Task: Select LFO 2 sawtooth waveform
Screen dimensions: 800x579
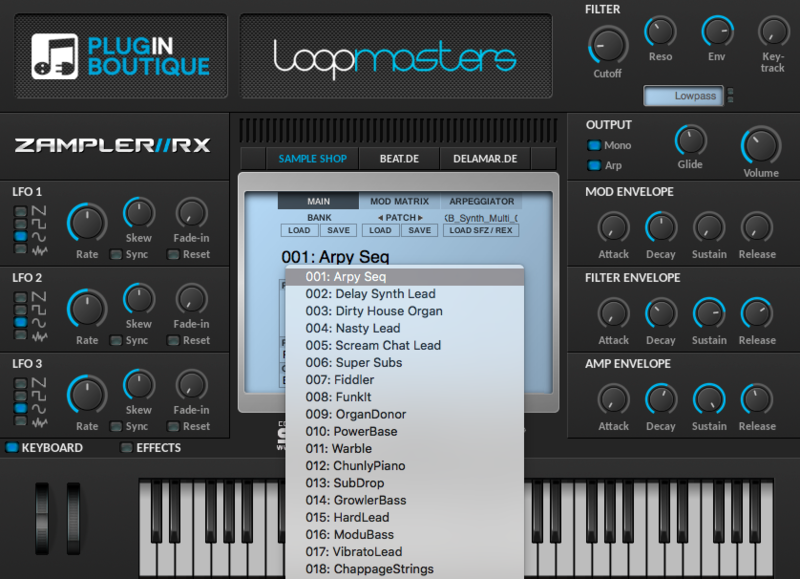Action: coord(20,297)
